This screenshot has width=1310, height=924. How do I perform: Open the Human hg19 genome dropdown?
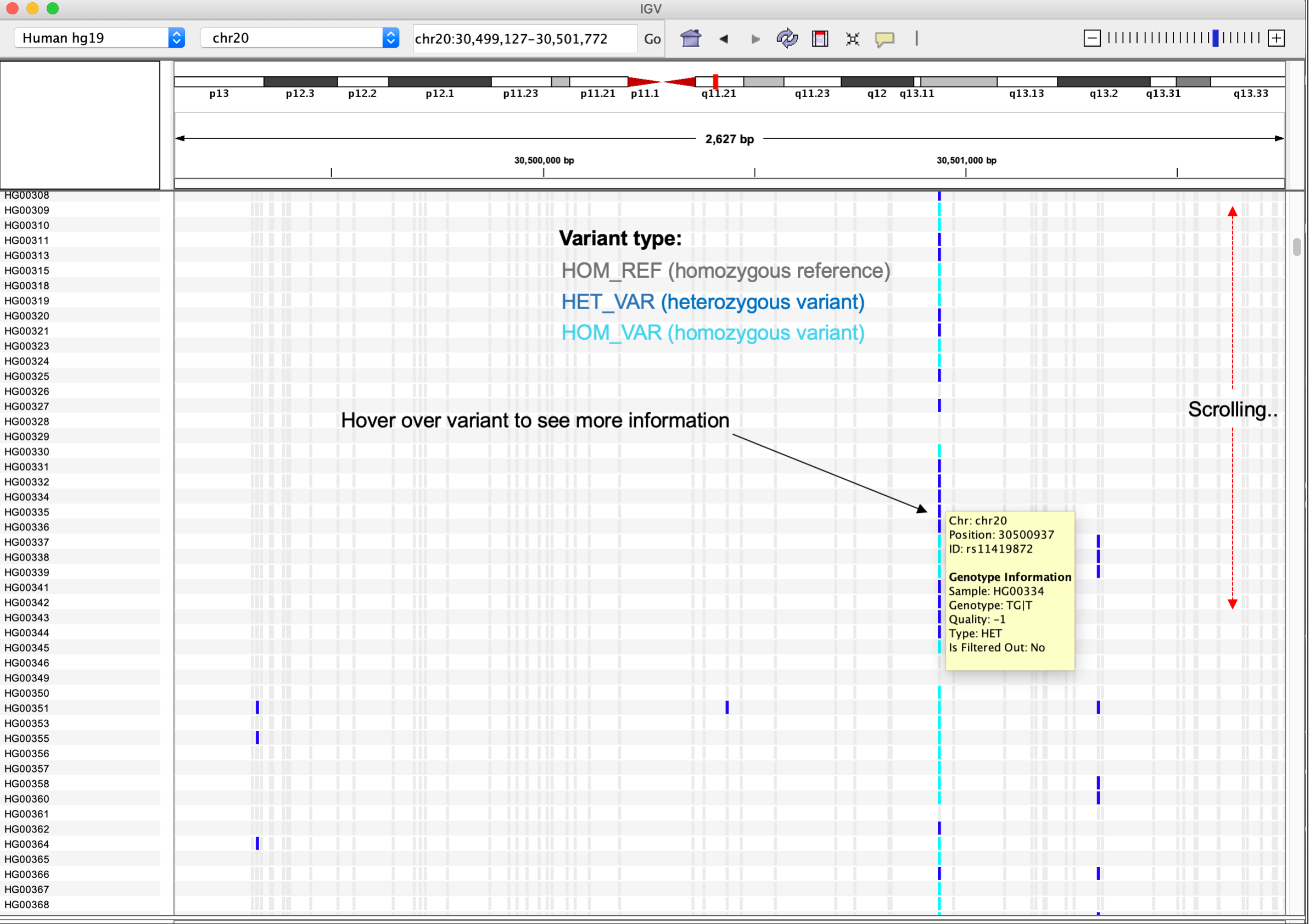pos(99,38)
